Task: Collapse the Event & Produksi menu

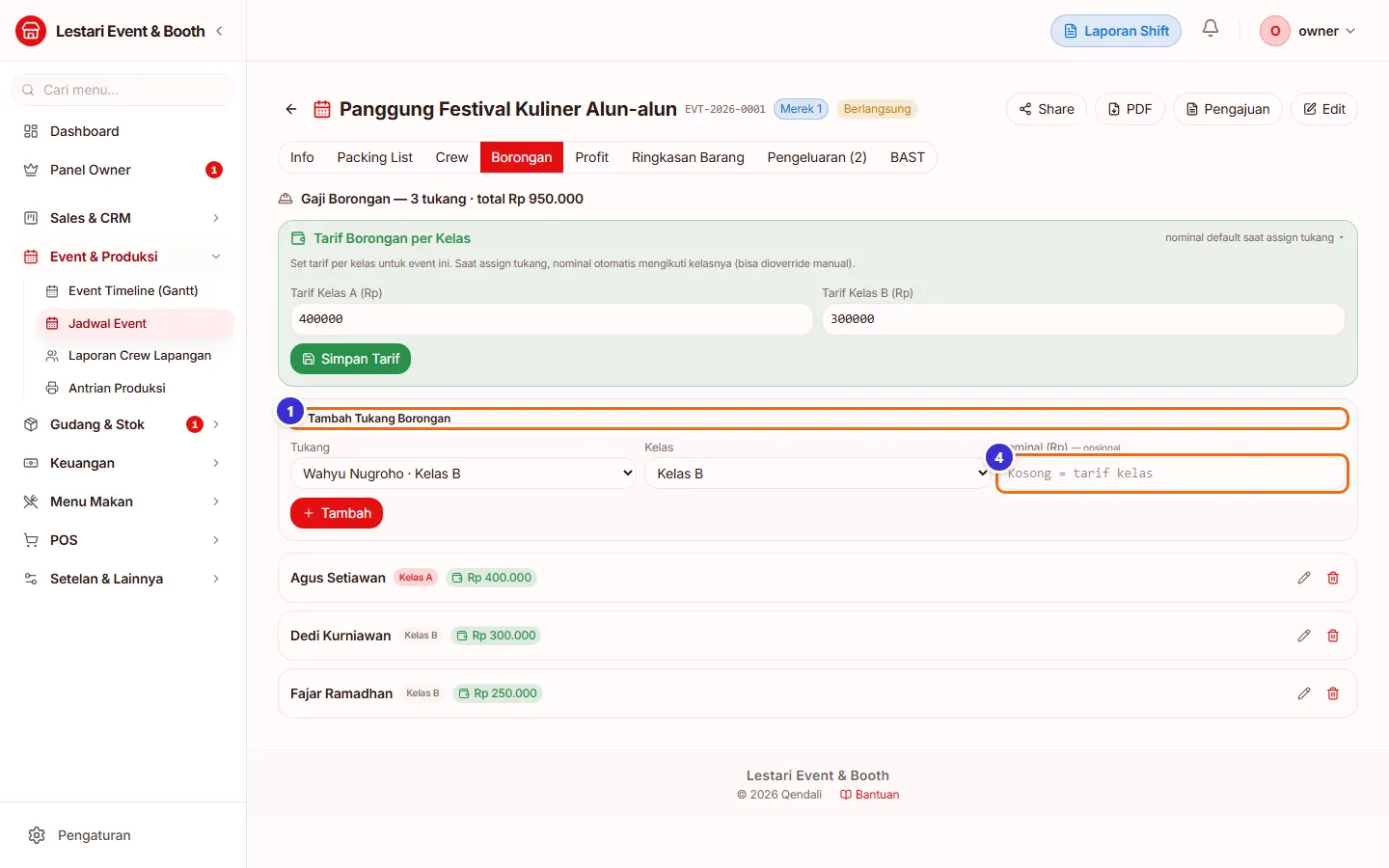Action: pos(123,257)
